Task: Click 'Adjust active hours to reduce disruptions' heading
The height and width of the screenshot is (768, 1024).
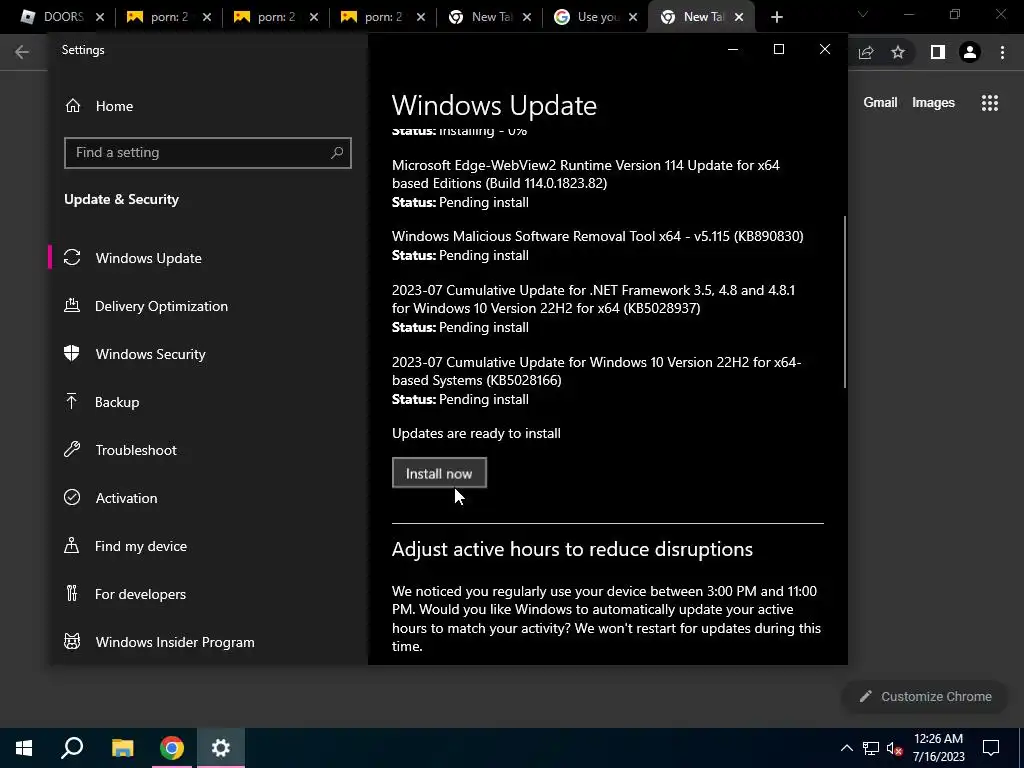Action: click(572, 549)
